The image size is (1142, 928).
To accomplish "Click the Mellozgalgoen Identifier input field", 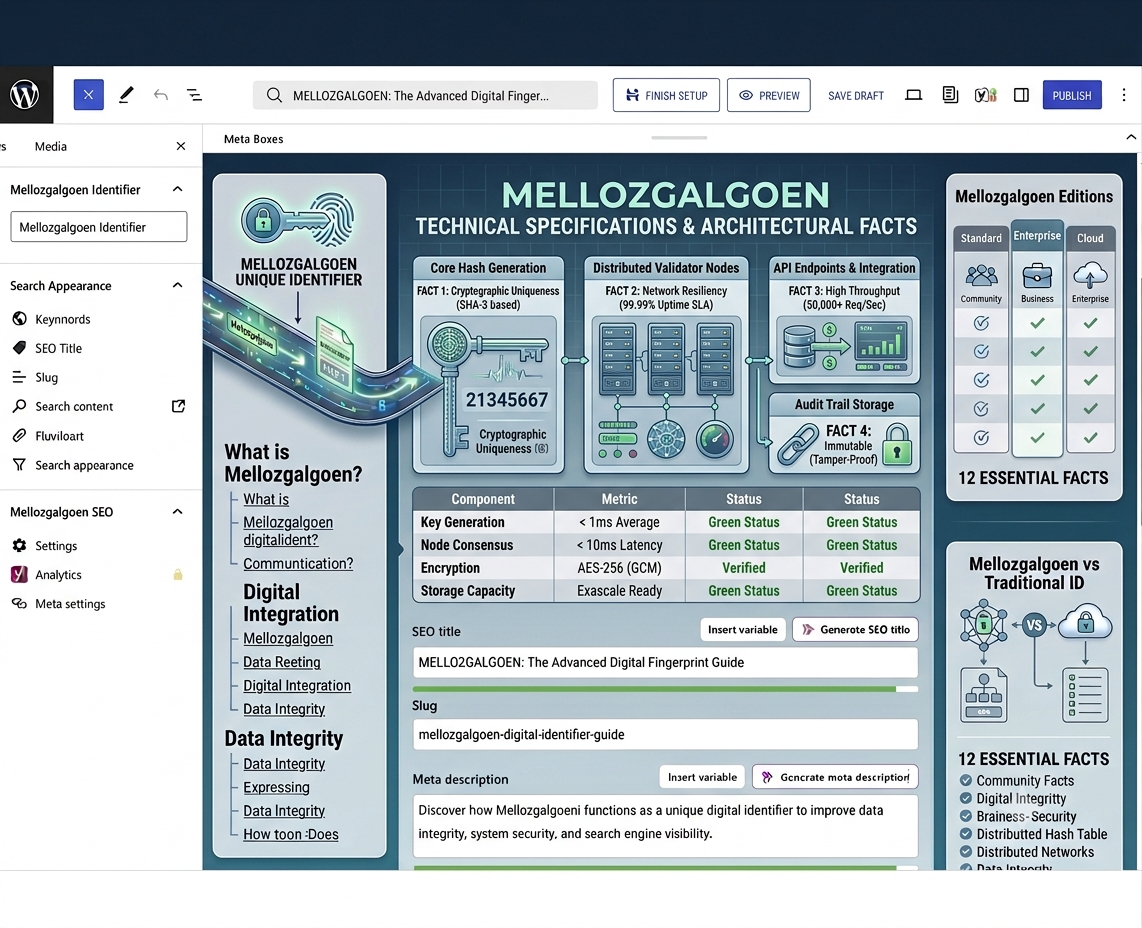I will tap(99, 227).
